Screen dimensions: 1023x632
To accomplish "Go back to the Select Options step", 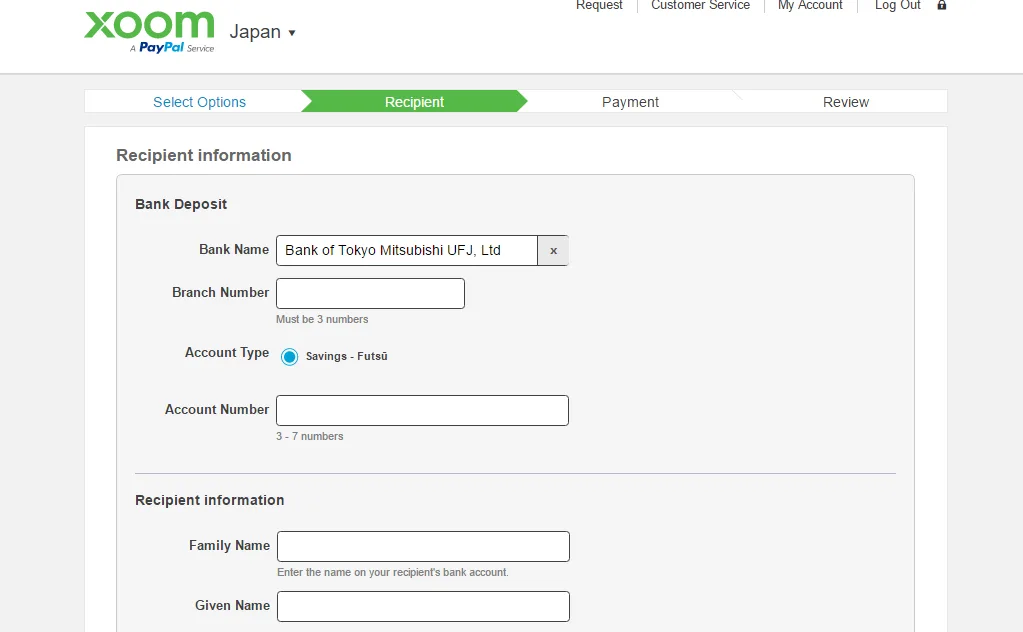I will coord(199,102).
